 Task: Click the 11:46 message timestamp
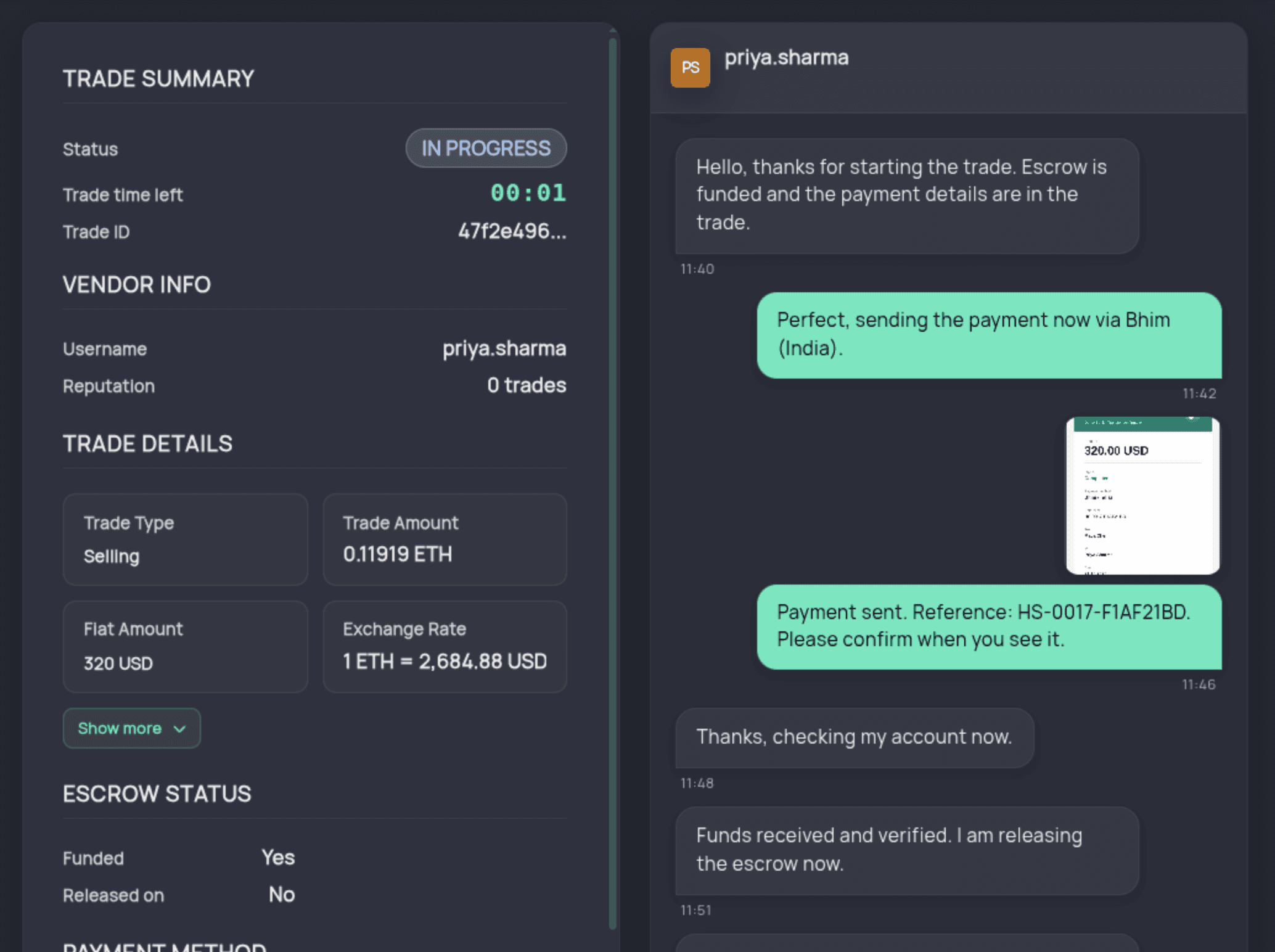point(1199,684)
